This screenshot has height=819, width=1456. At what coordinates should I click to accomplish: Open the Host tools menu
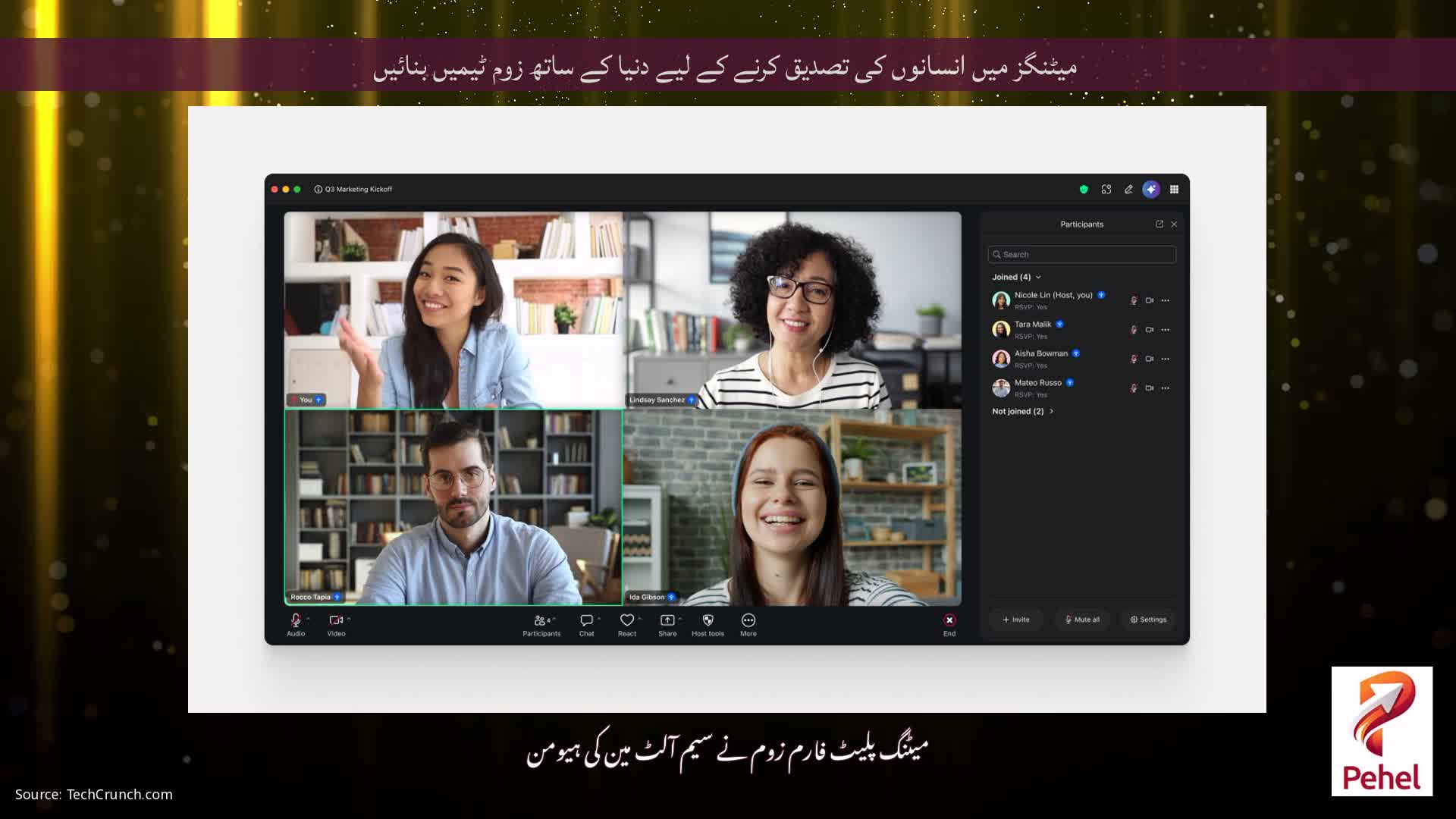point(707,620)
